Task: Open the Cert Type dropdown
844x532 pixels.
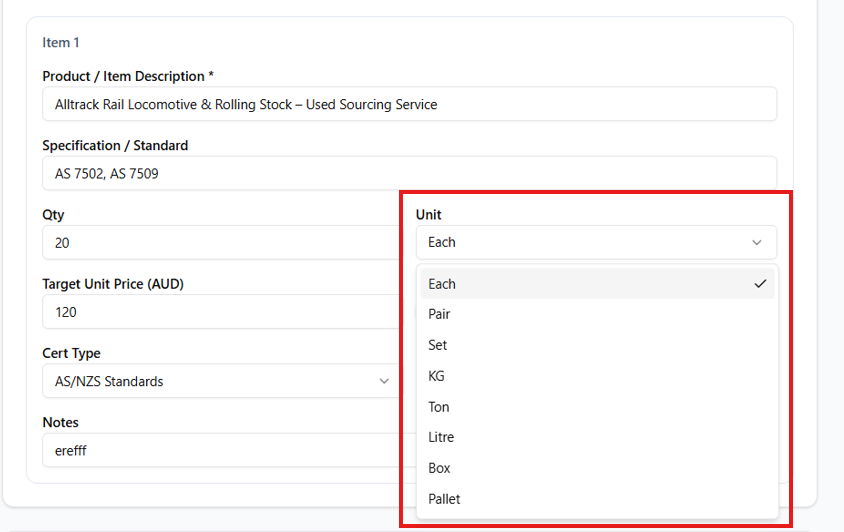Action: [221, 381]
